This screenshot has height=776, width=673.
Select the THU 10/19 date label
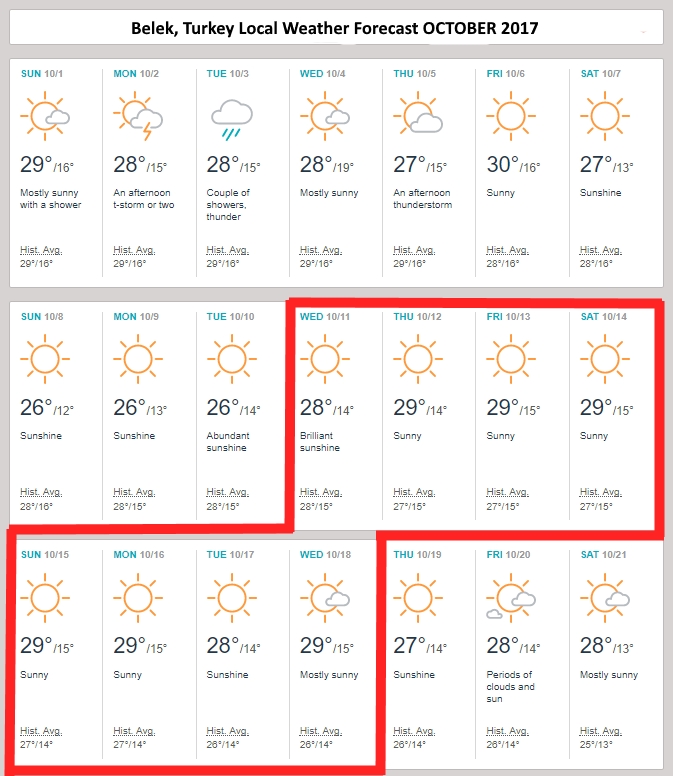(x=417, y=555)
